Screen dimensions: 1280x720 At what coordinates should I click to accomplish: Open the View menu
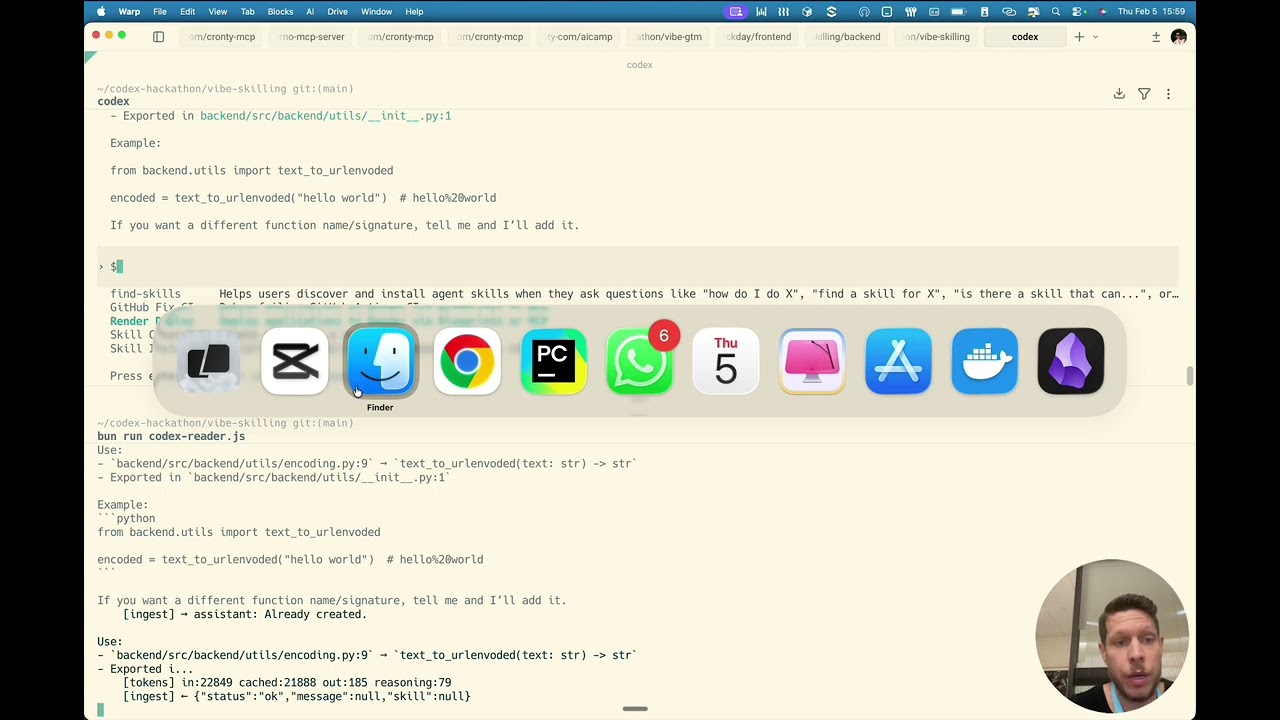217,12
